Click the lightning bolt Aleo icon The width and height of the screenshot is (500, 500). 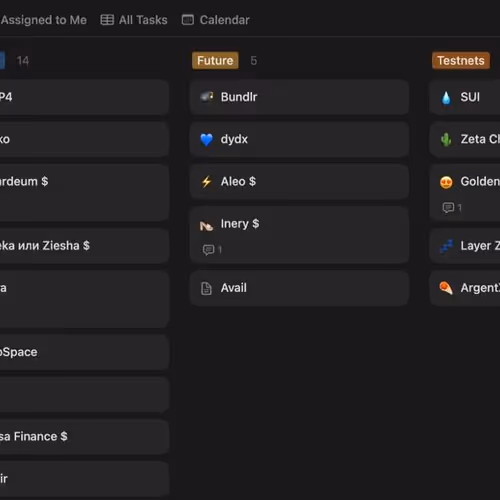206,182
